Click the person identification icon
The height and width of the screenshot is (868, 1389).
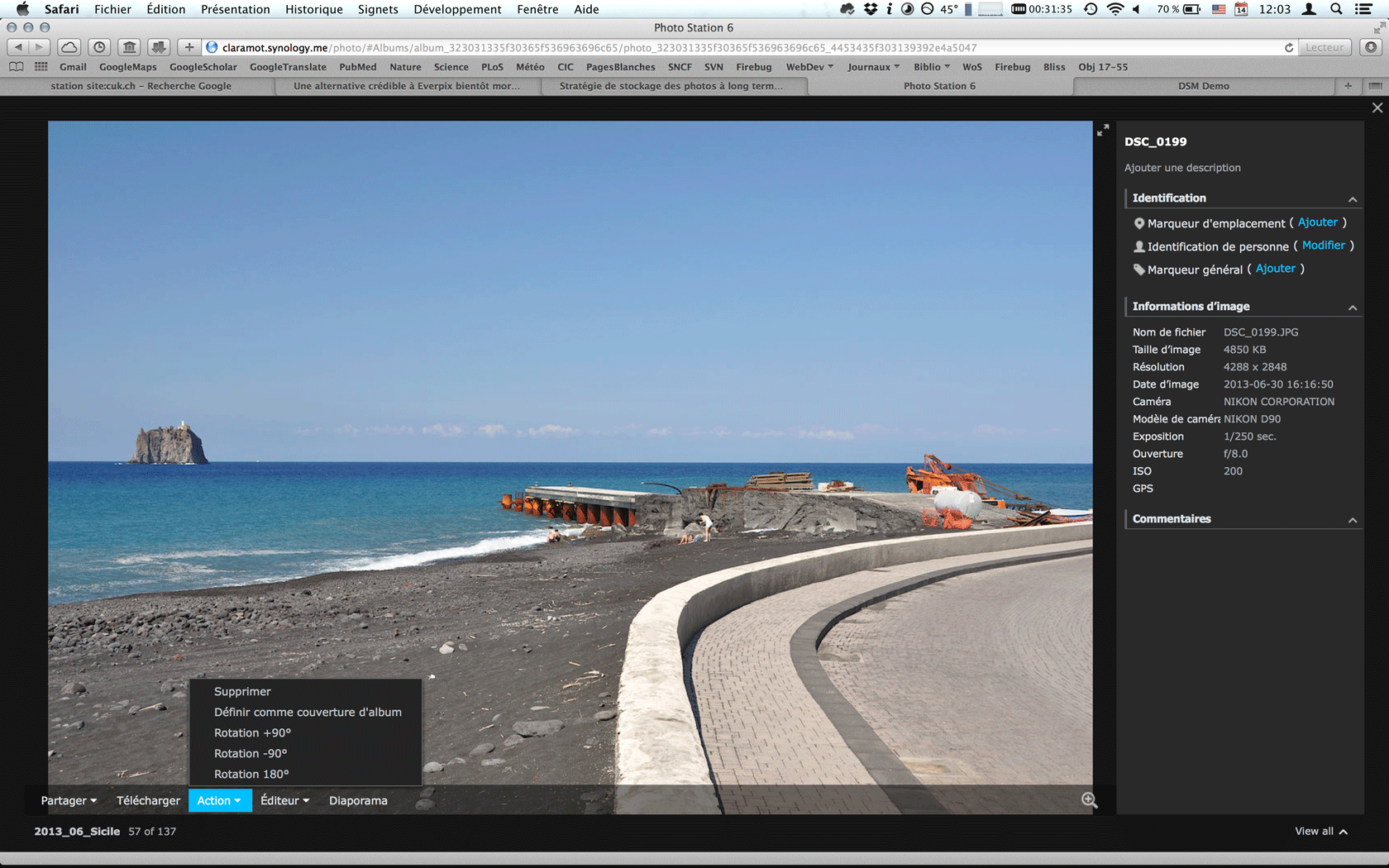(x=1138, y=246)
